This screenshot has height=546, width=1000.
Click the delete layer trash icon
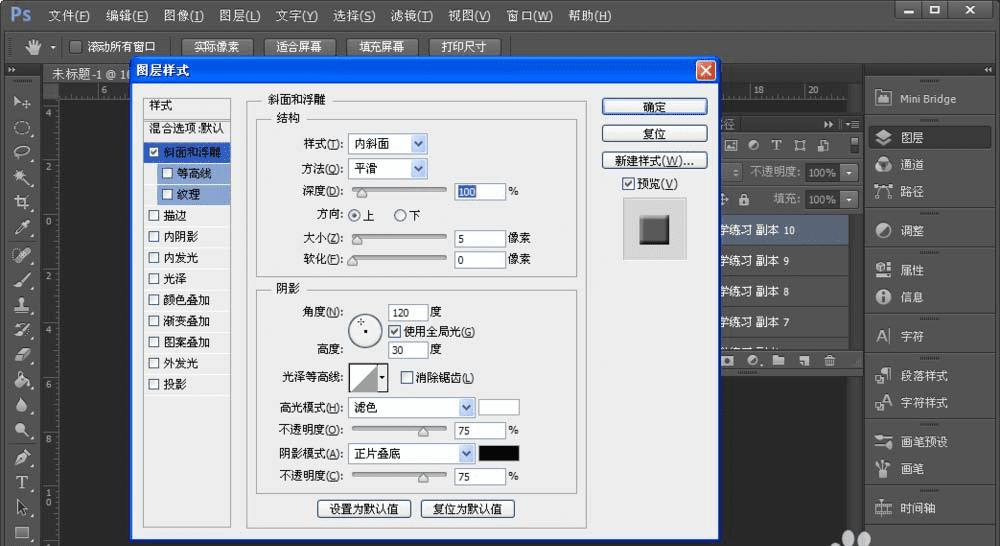pyautogui.click(x=829, y=360)
